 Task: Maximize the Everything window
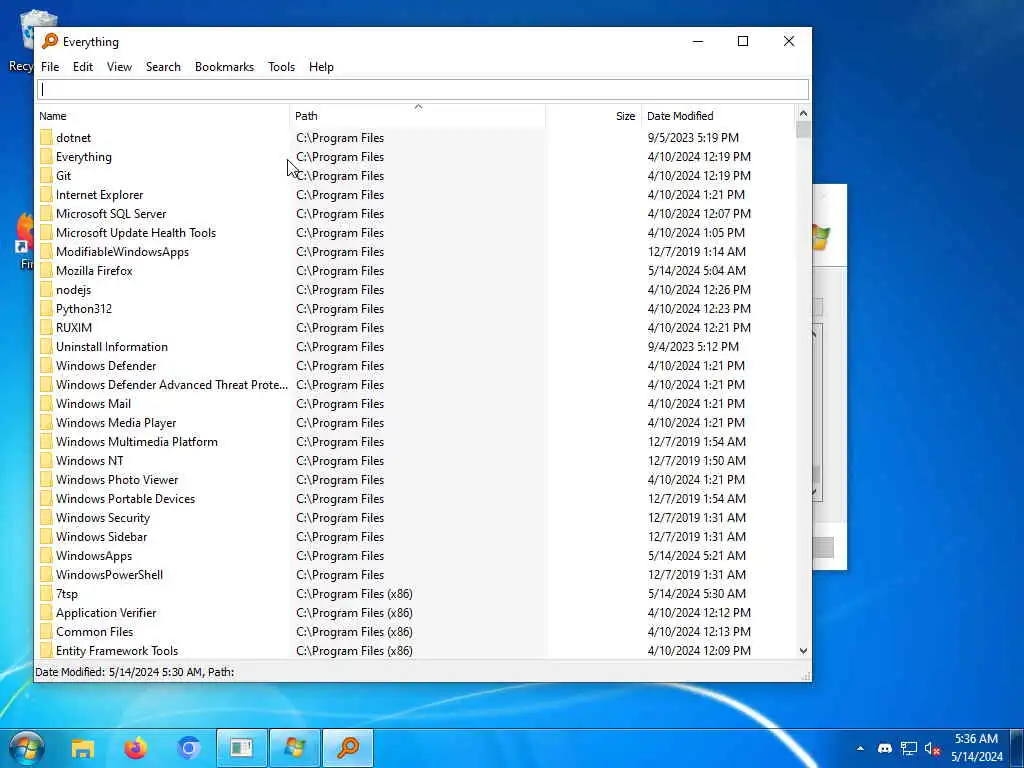pyautogui.click(x=743, y=41)
